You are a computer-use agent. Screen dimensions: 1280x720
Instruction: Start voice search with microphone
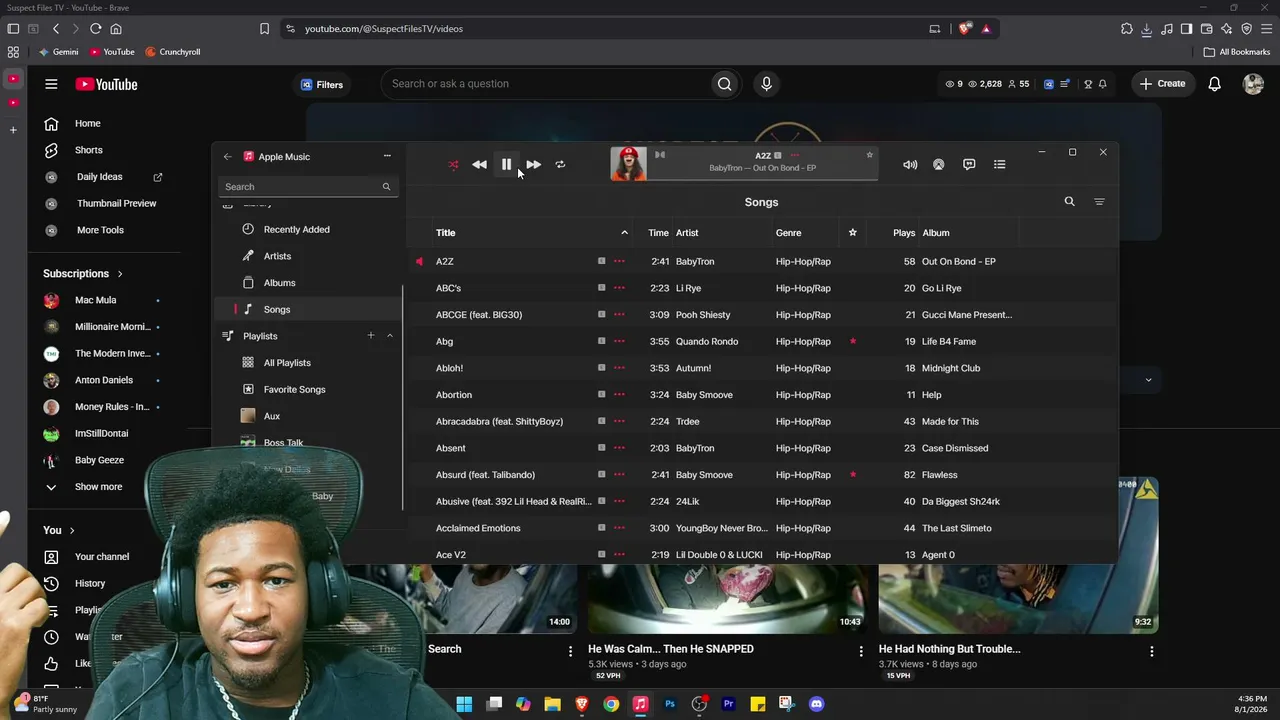click(766, 84)
